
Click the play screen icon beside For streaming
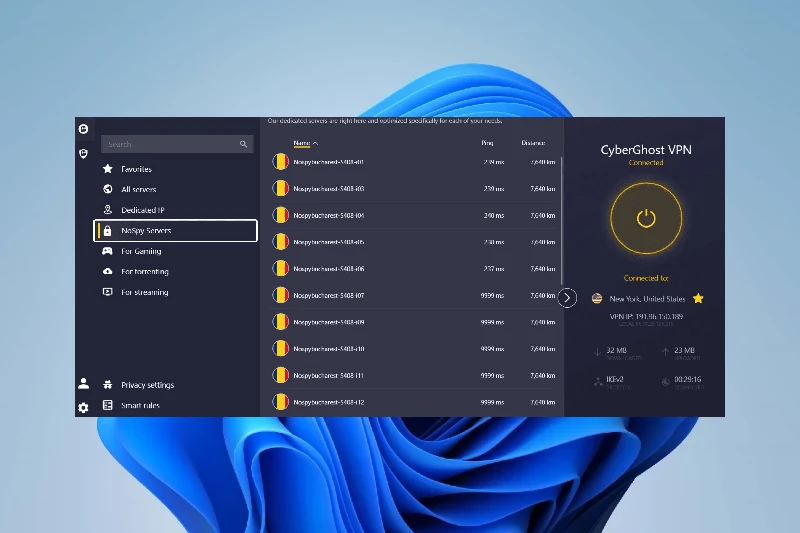108,292
